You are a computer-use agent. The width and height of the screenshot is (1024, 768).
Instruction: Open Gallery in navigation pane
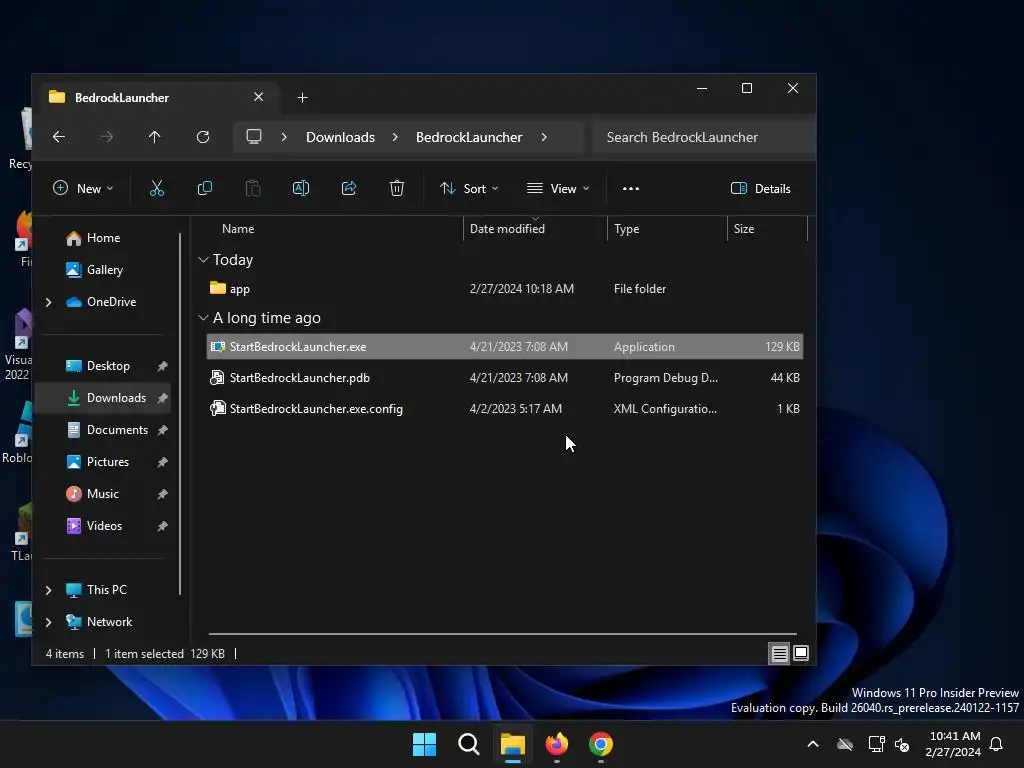point(104,270)
